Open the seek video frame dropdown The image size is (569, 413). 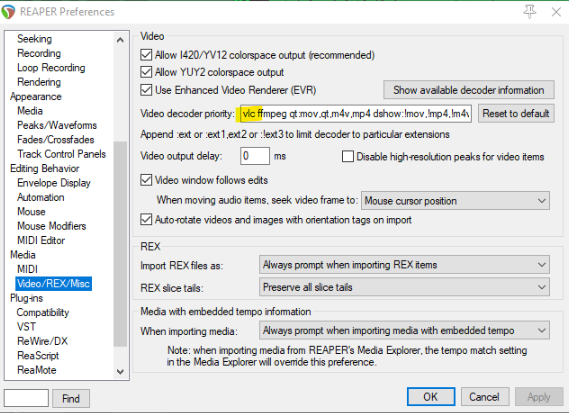[455, 201]
